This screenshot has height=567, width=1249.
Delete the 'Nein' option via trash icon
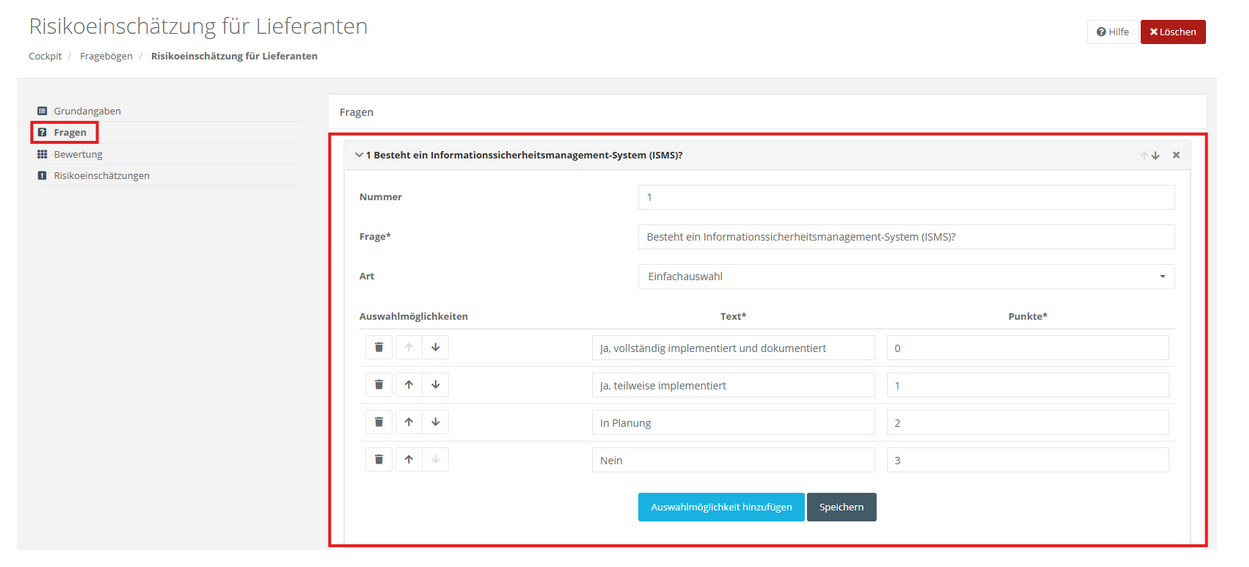(x=379, y=459)
